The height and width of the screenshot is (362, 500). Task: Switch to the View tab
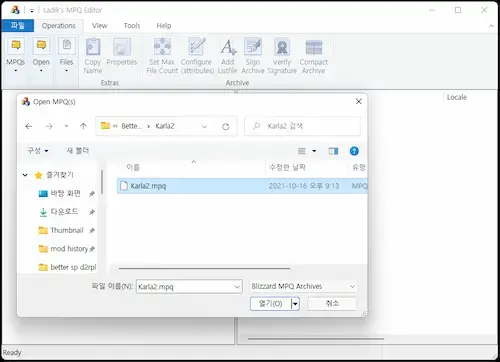100,26
